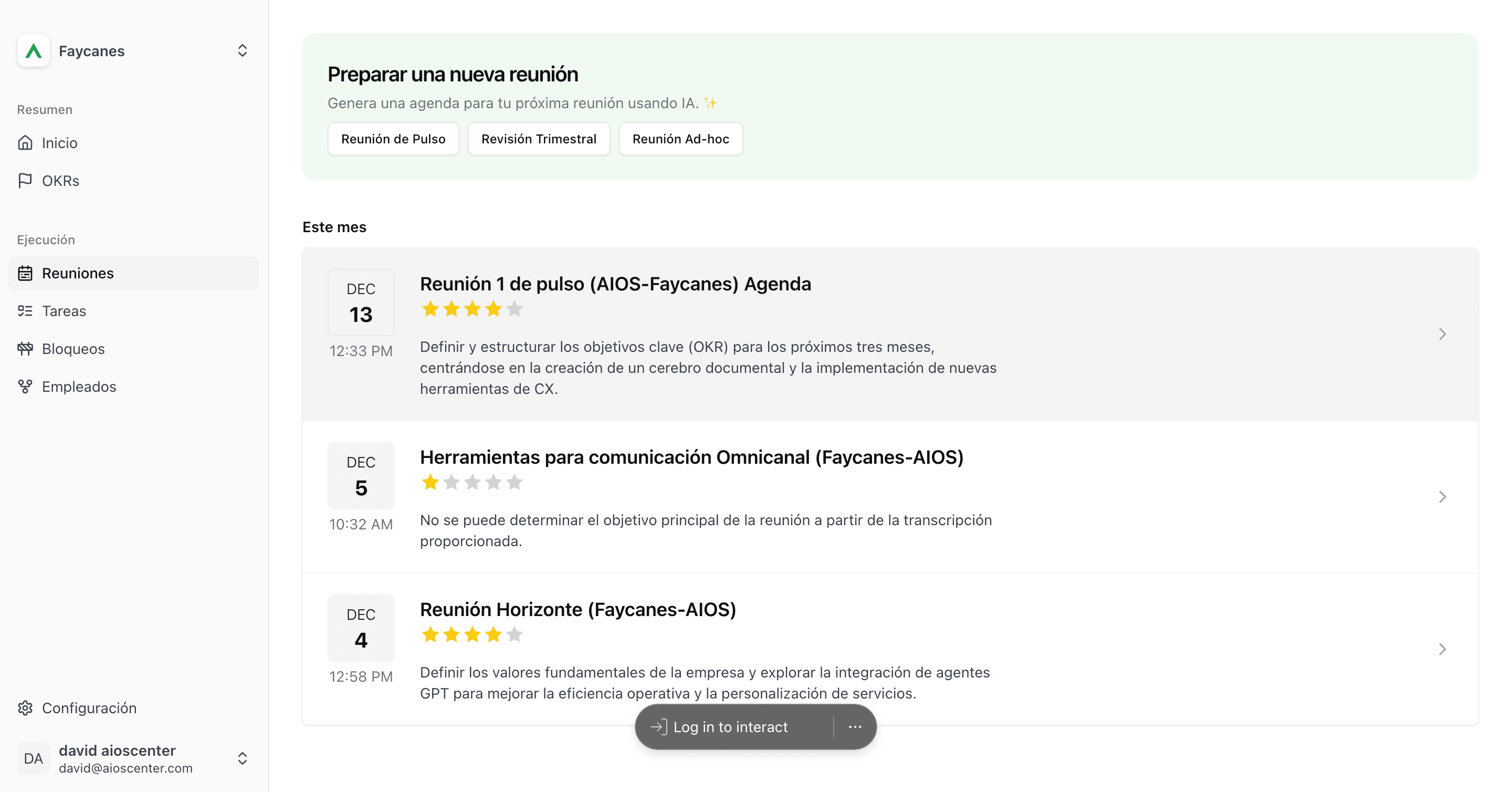The width and height of the screenshot is (1512, 792).
Task: Click the three-dots icon next to Log in
Action: tap(855, 727)
